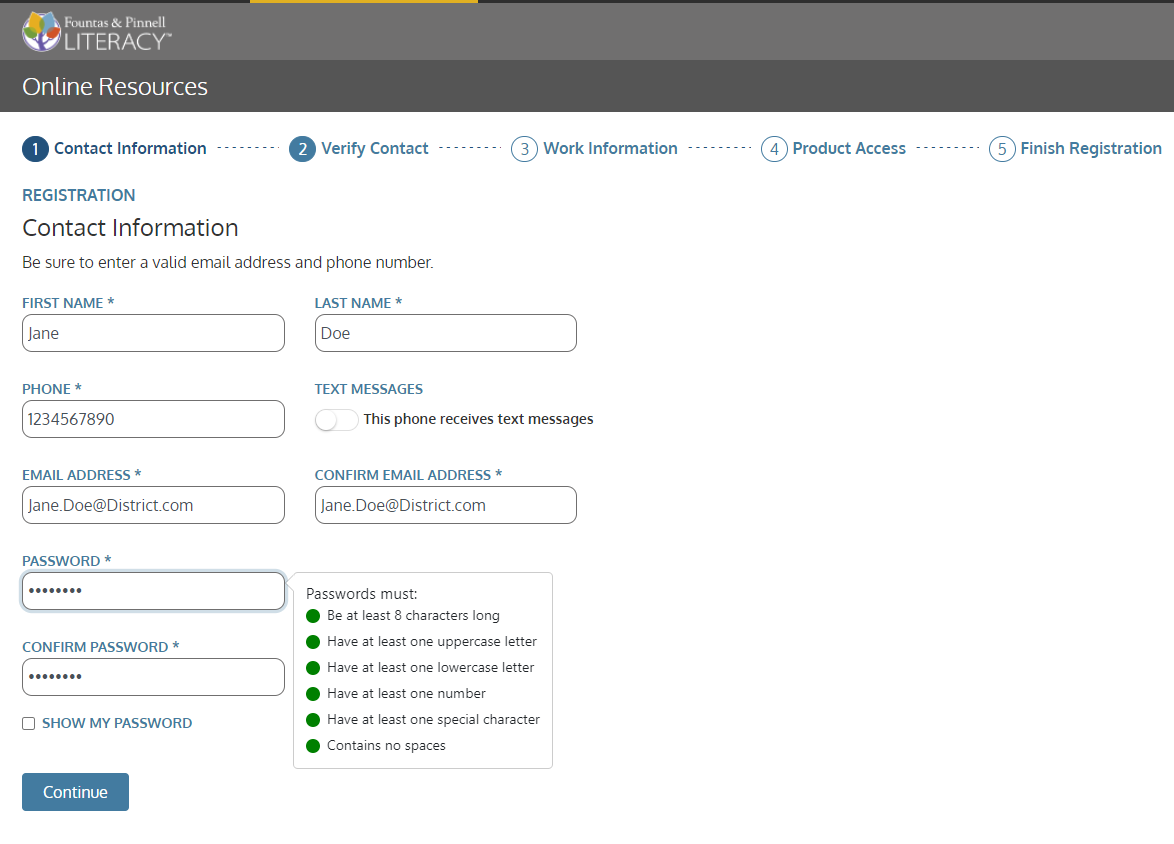Go to the Product Access step
Viewport: 1174px width, 844px height.
coord(849,149)
